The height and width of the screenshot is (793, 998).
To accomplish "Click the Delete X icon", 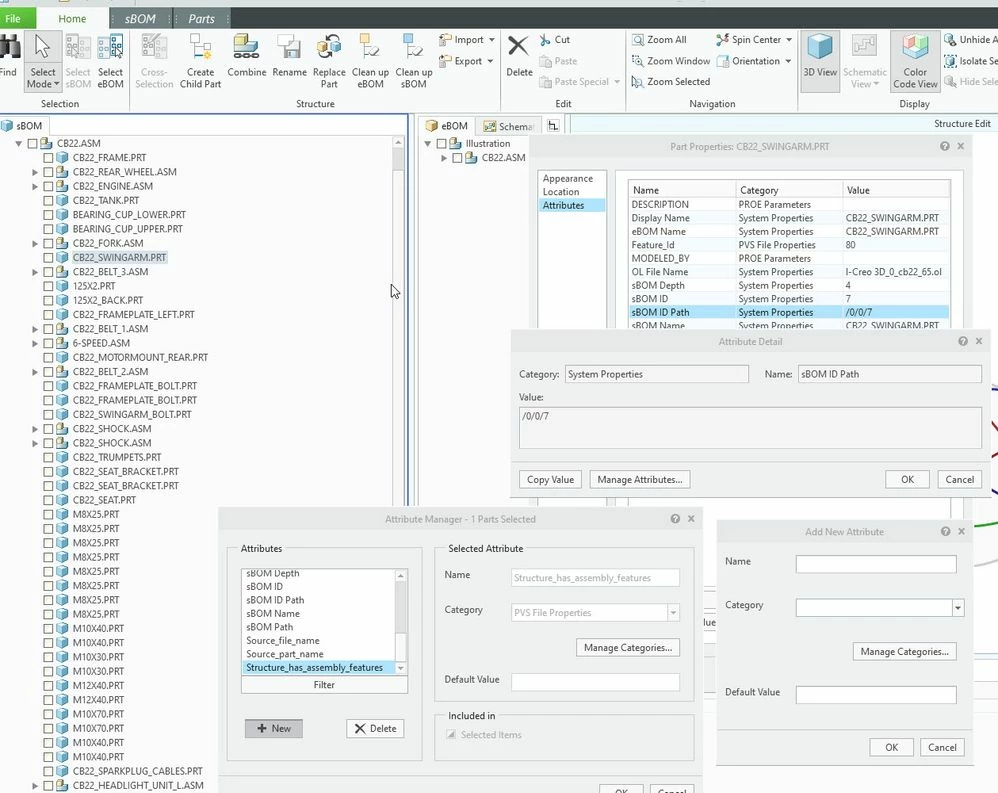I will [x=518, y=46].
